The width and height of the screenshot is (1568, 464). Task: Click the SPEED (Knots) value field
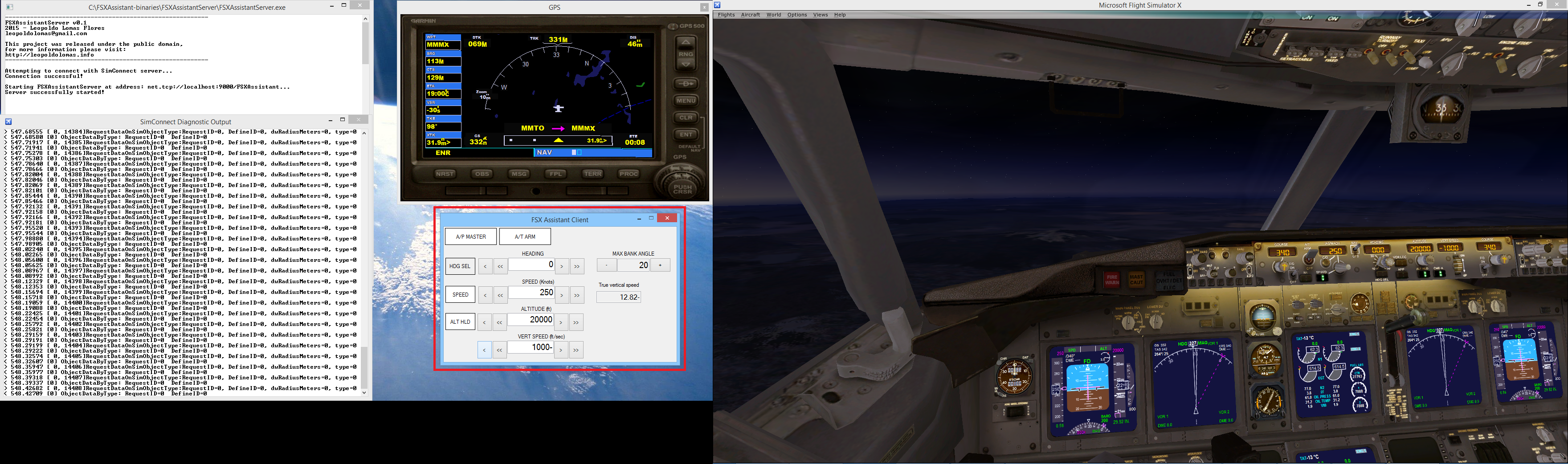pyautogui.click(x=531, y=293)
